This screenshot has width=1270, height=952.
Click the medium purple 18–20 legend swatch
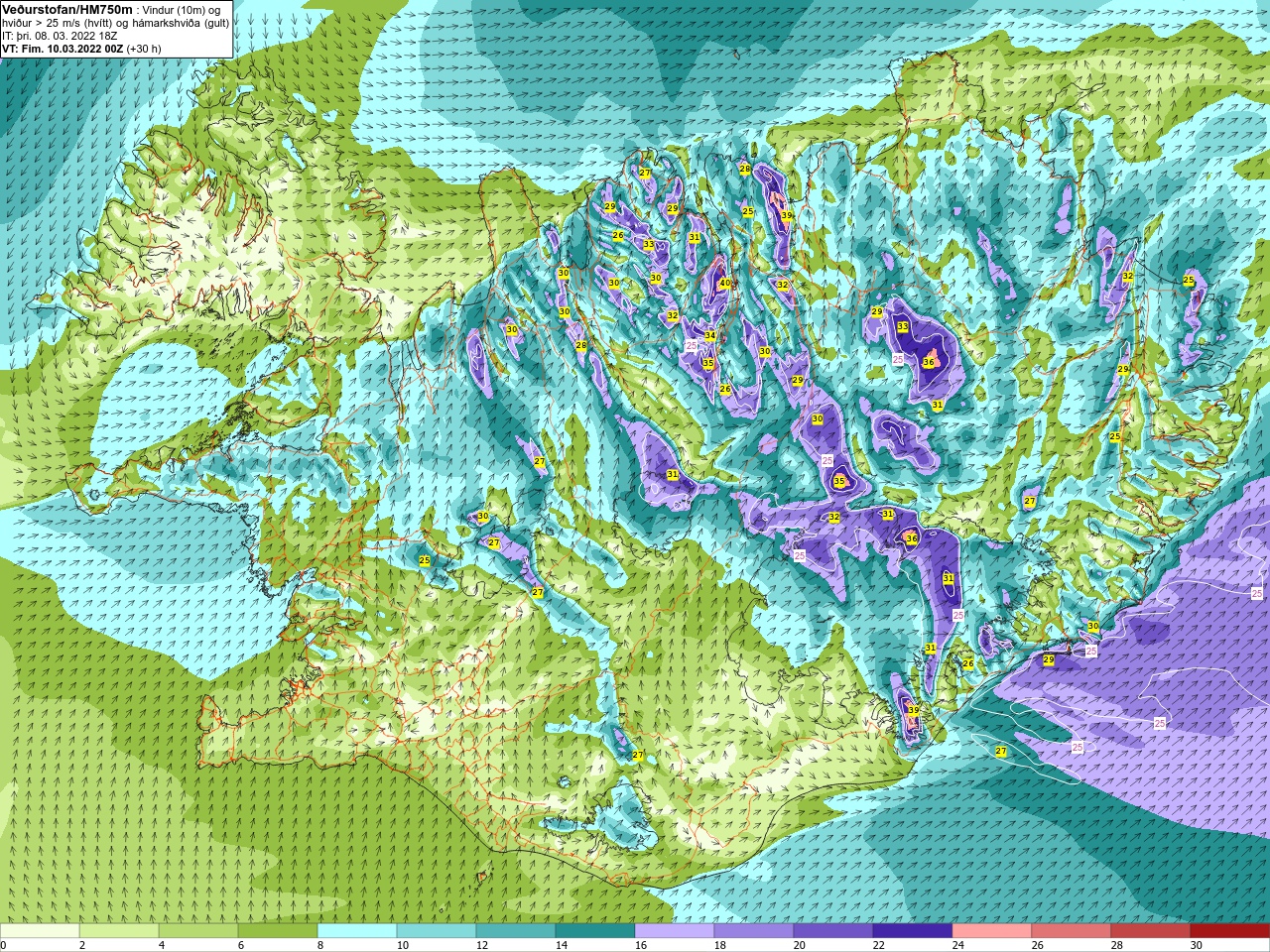click(754, 931)
